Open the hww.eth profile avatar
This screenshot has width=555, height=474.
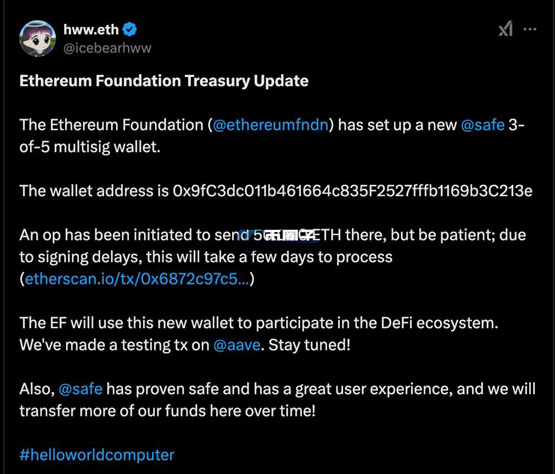tap(38, 38)
